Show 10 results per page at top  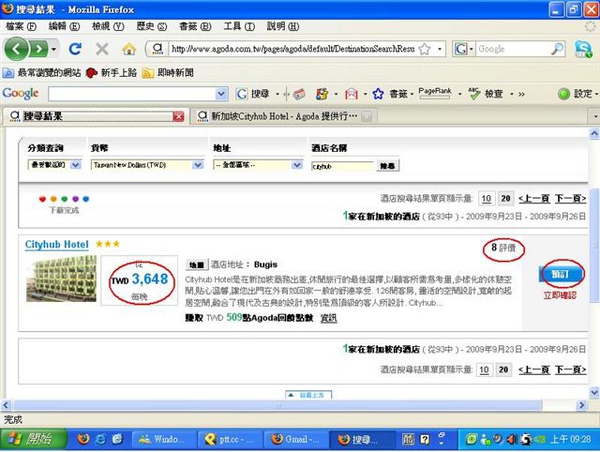coord(486,199)
